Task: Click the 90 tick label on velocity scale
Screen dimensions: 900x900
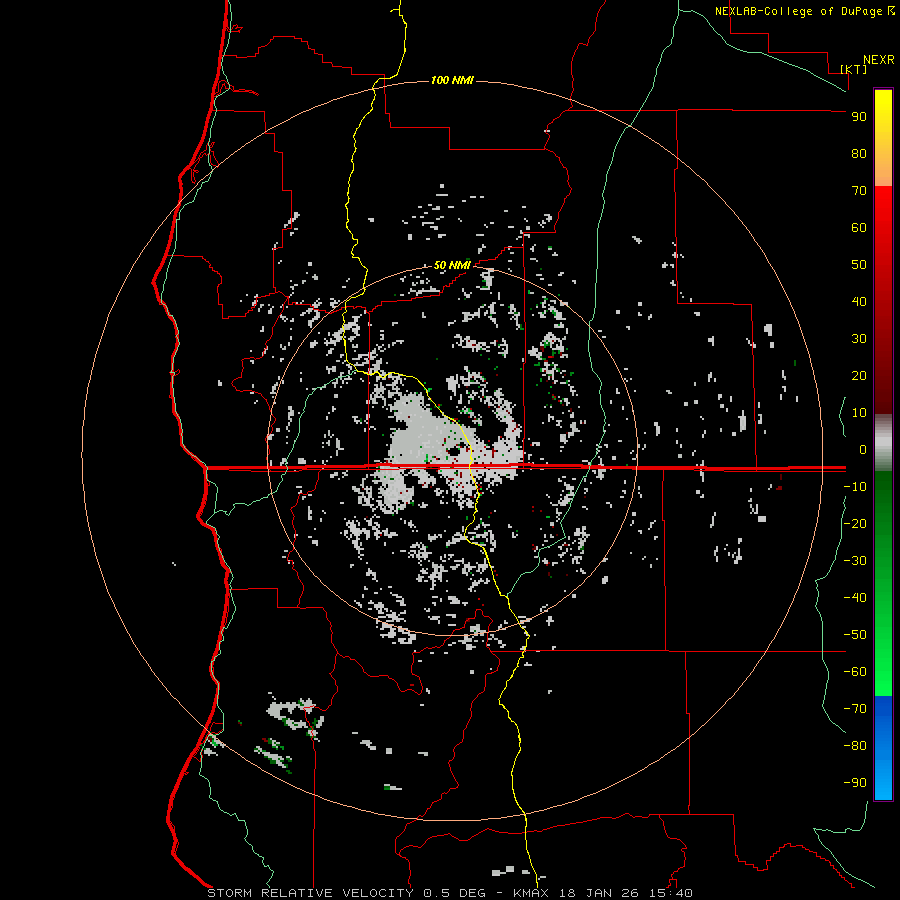Action: pos(859,117)
